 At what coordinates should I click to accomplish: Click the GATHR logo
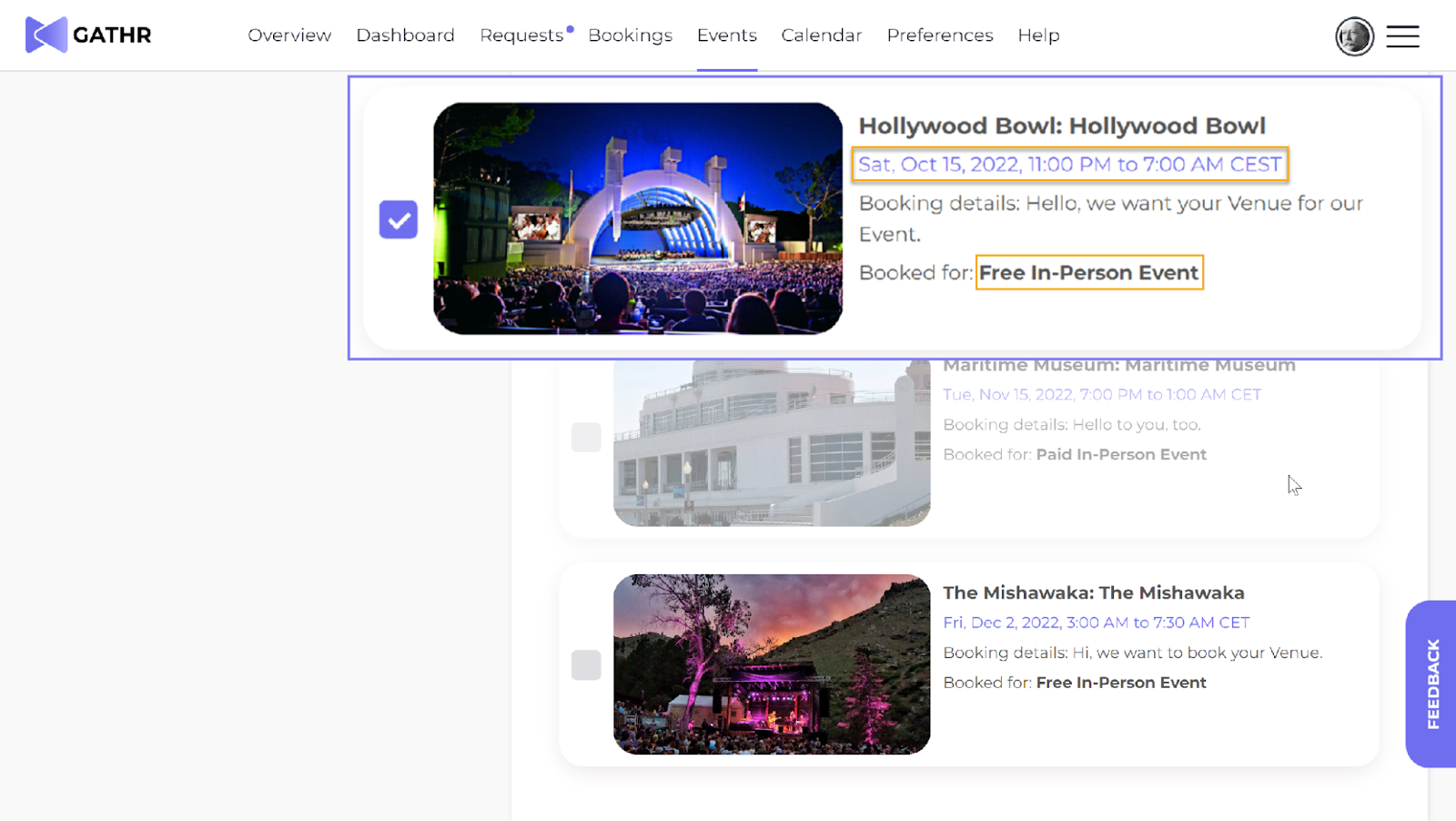click(88, 35)
